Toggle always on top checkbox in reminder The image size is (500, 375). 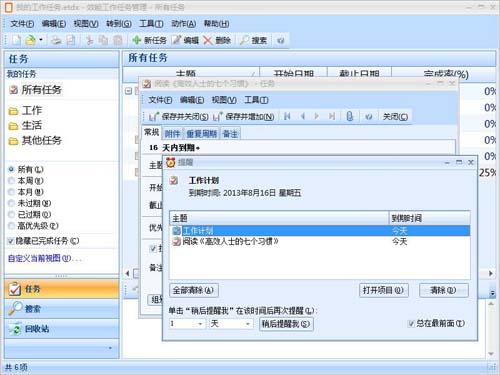411,323
